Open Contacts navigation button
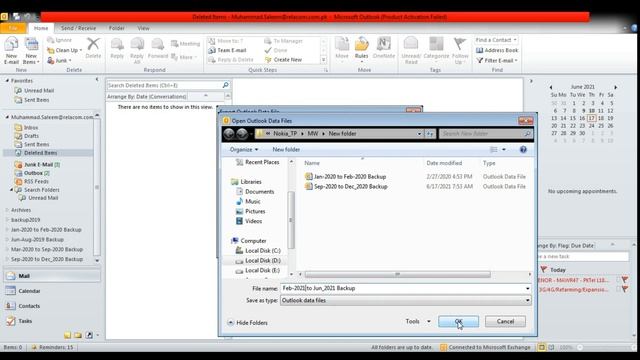Screen dimensions: 640x360 pos(51,306)
